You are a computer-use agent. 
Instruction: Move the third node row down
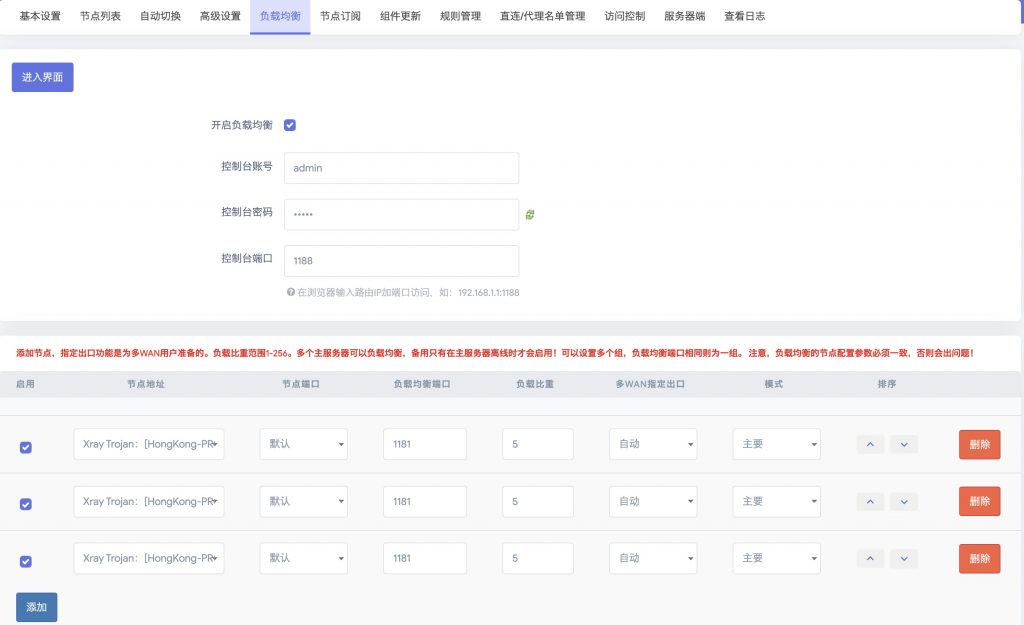tap(903, 558)
